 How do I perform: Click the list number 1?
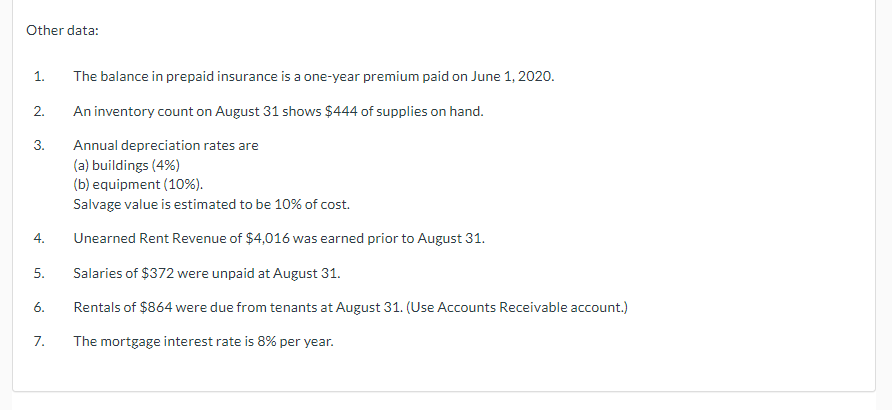tap(39, 77)
